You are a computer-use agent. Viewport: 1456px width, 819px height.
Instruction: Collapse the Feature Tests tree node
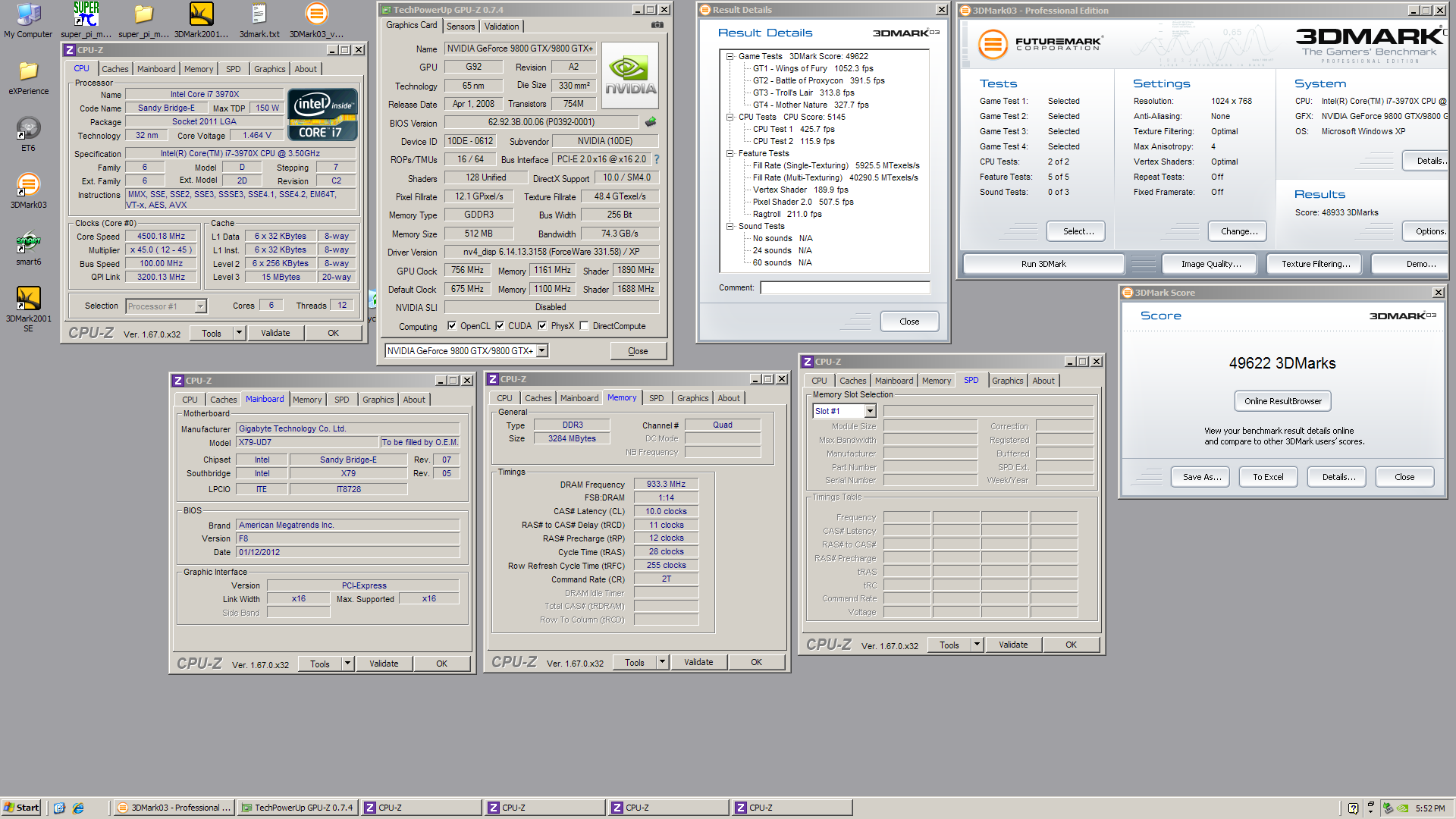[x=730, y=153]
